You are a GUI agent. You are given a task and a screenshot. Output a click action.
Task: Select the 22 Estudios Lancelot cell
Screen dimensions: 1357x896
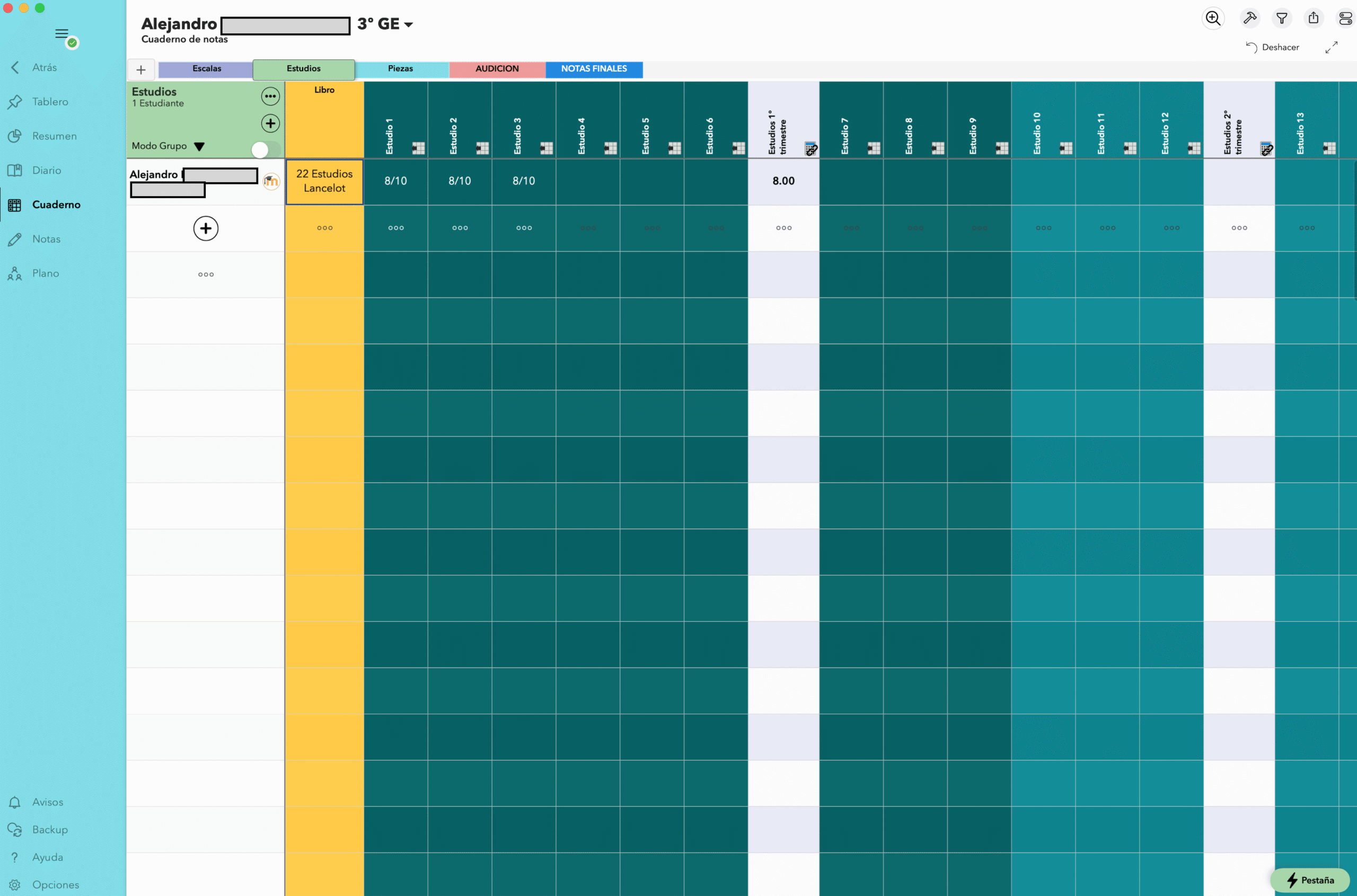click(x=324, y=181)
